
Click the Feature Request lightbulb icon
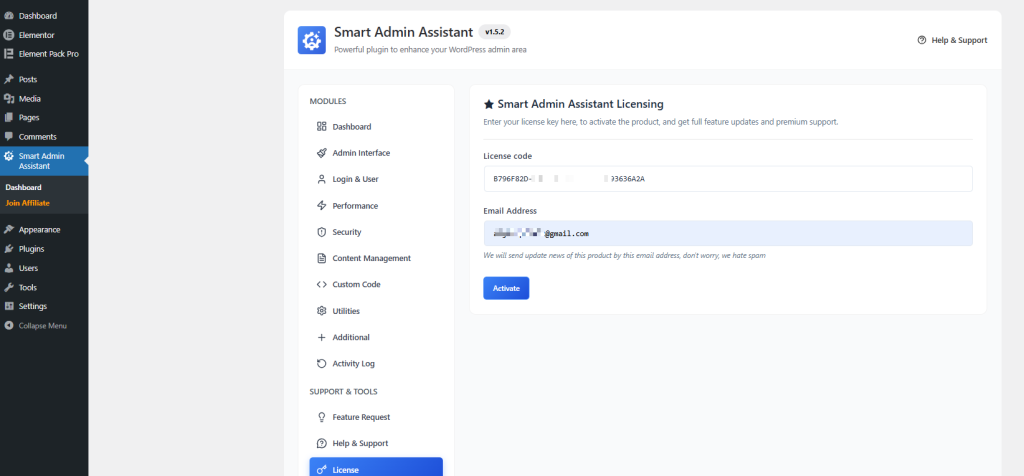pyautogui.click(x=321, y=417)
